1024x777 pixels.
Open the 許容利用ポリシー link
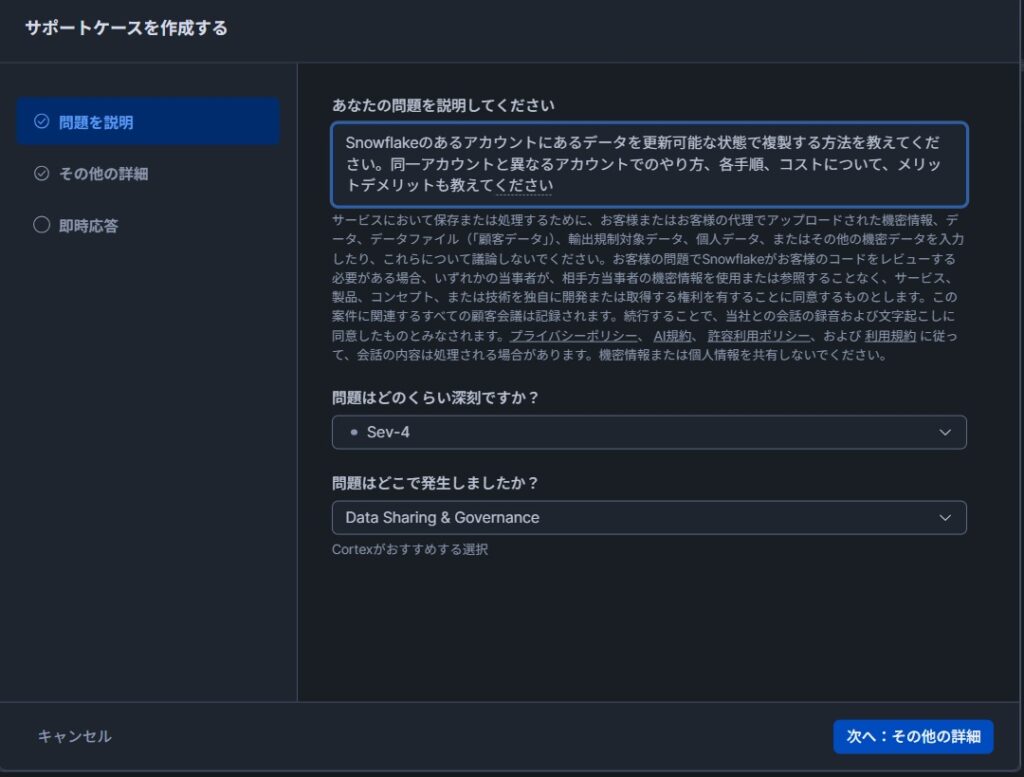(758, 336)
